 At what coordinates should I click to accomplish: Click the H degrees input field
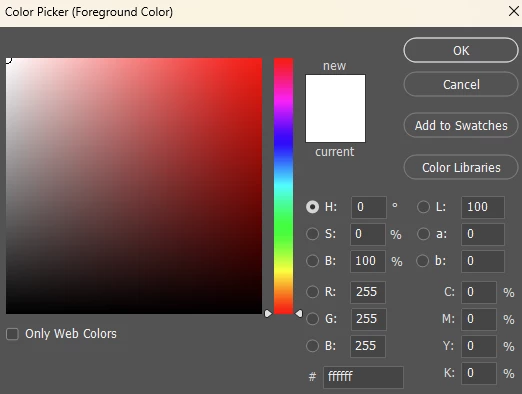point(368,207)
